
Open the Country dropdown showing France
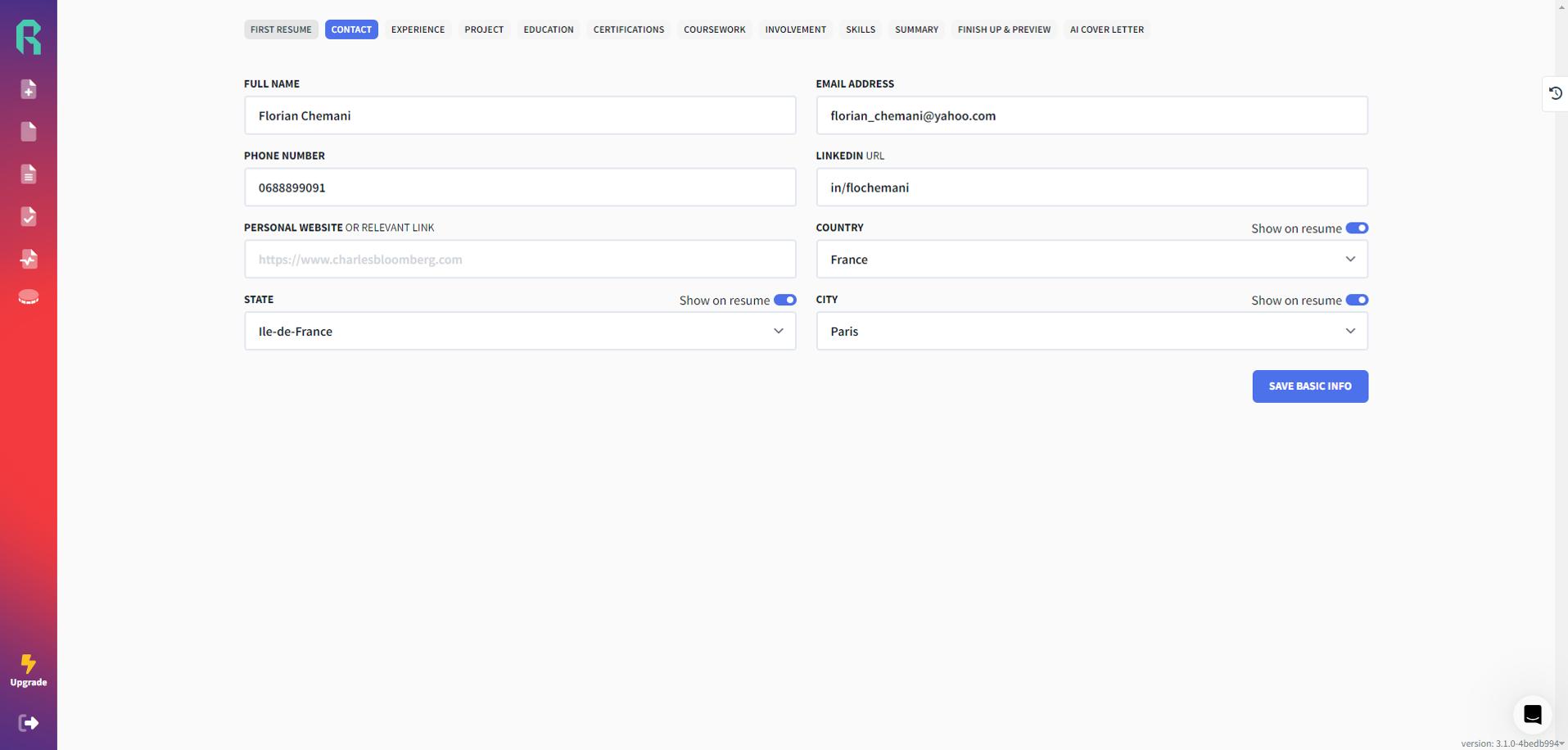point(1091,260)
